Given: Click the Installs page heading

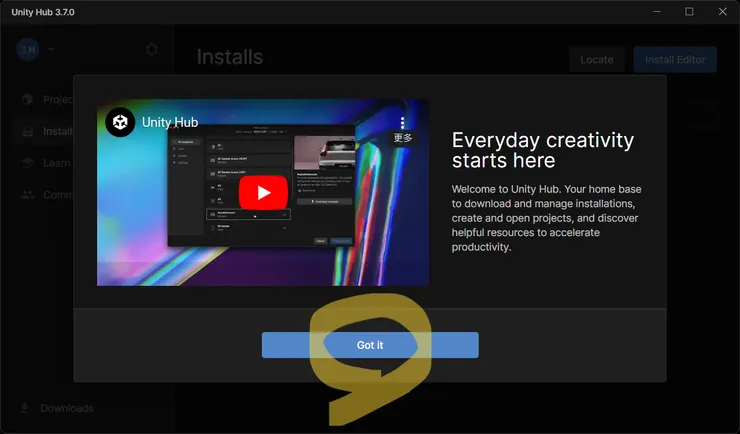Looking at the screenshot, I should (x=230, y=57).
